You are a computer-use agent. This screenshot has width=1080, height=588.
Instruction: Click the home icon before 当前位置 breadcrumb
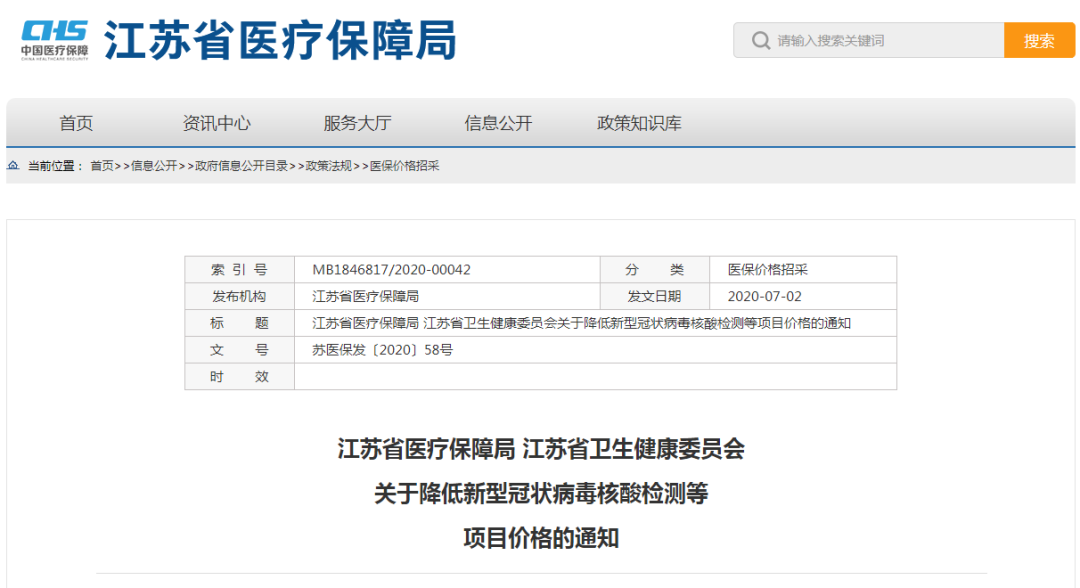11,163
